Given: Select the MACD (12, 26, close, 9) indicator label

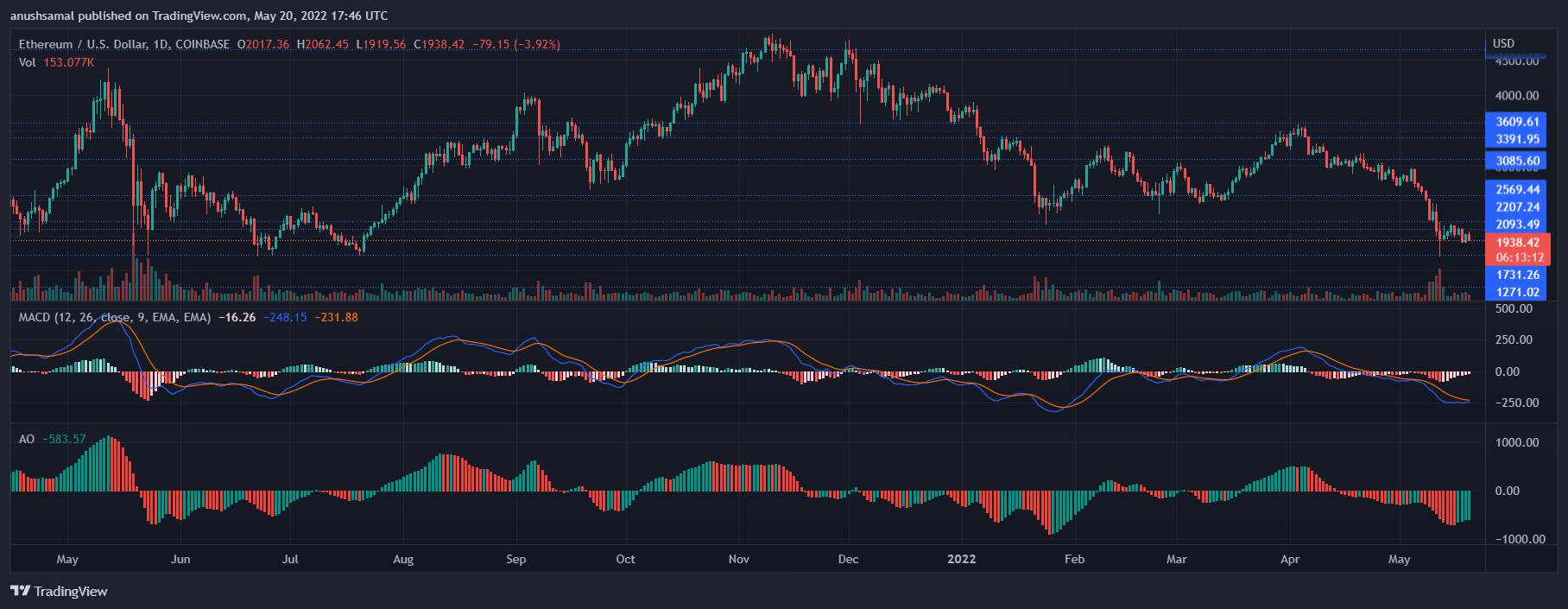Looking at the screenshot, I should point(115,317).
